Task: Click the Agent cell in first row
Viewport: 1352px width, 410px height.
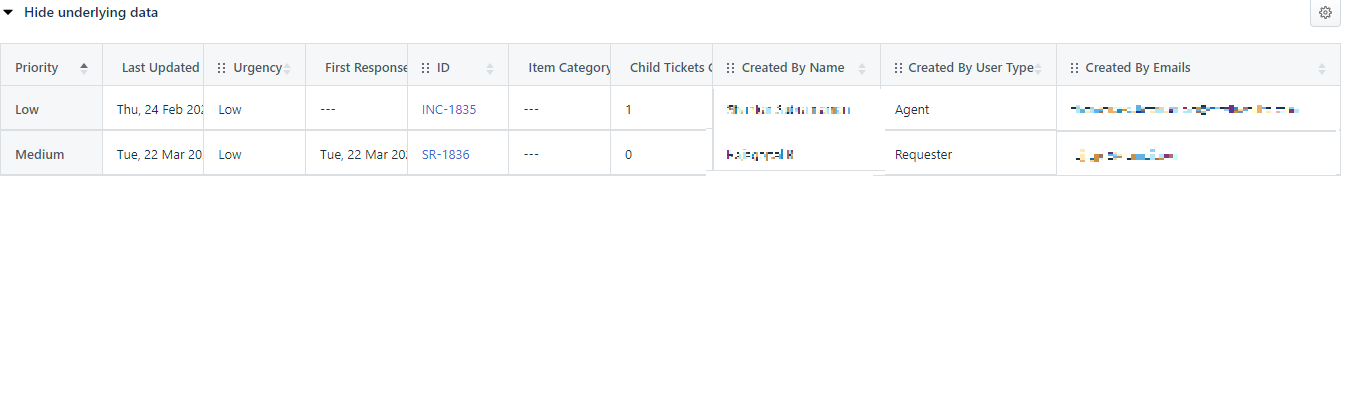Action: pyautogui.click(x=912, y=110)
